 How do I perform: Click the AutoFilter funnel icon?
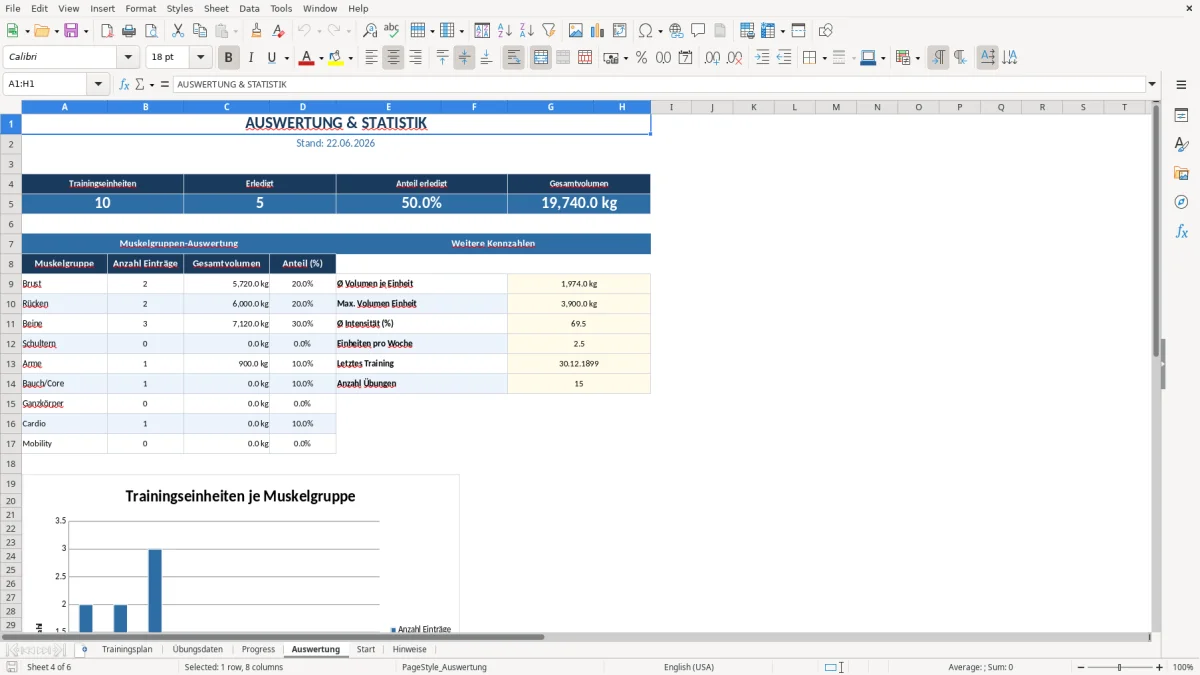coord(549,31)
